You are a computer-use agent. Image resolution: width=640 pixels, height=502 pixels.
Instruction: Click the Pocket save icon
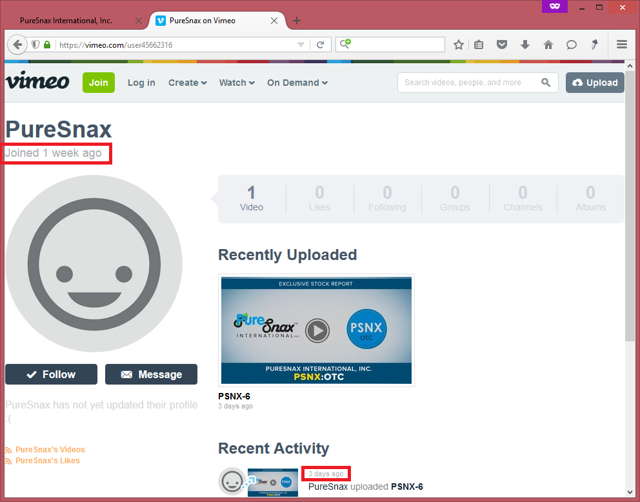(x=502, y=44)
